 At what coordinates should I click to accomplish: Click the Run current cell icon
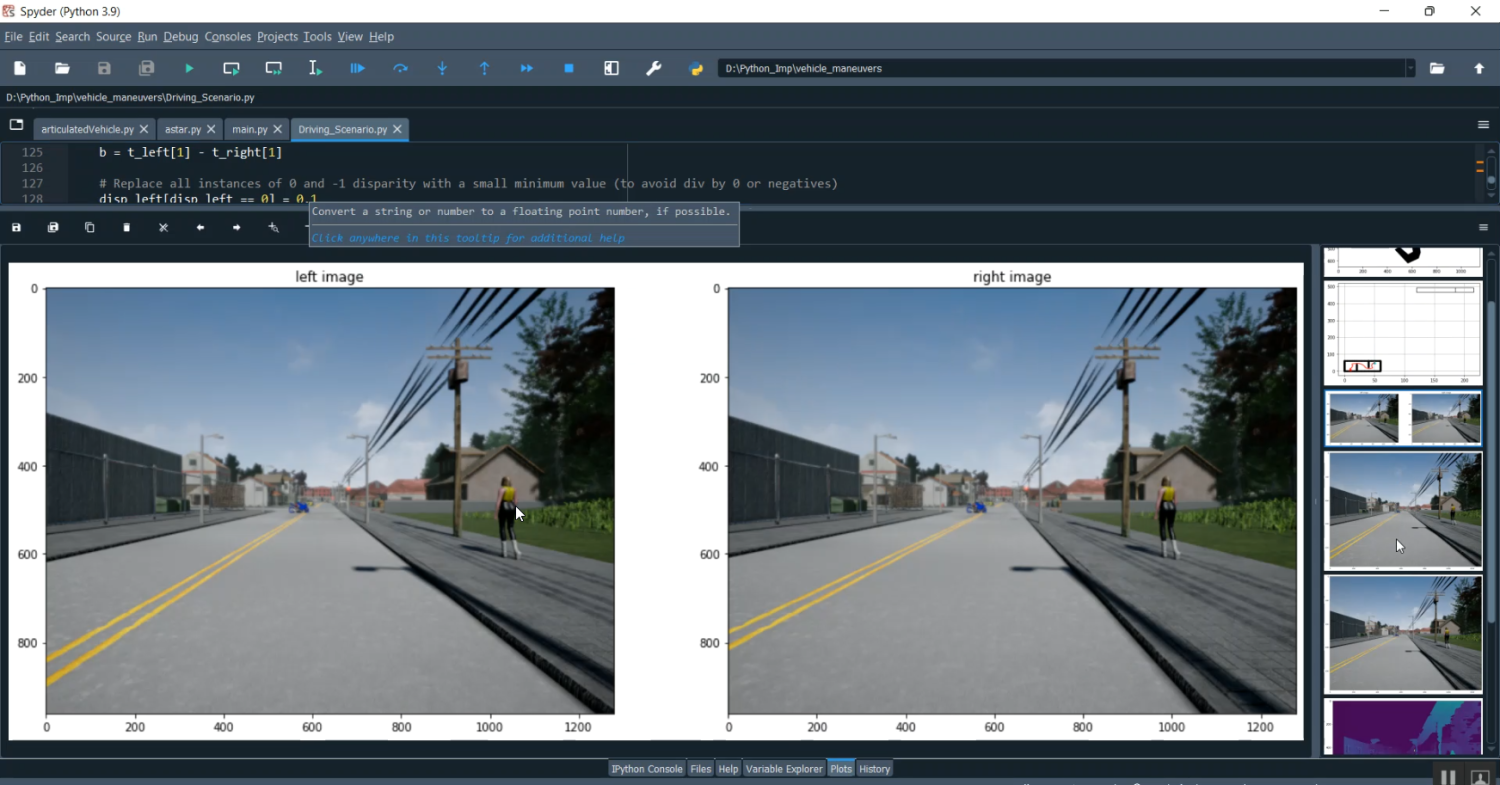[231, 68]
